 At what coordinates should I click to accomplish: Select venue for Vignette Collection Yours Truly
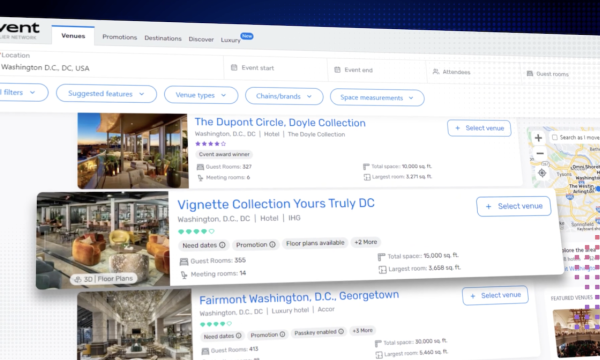514,206
